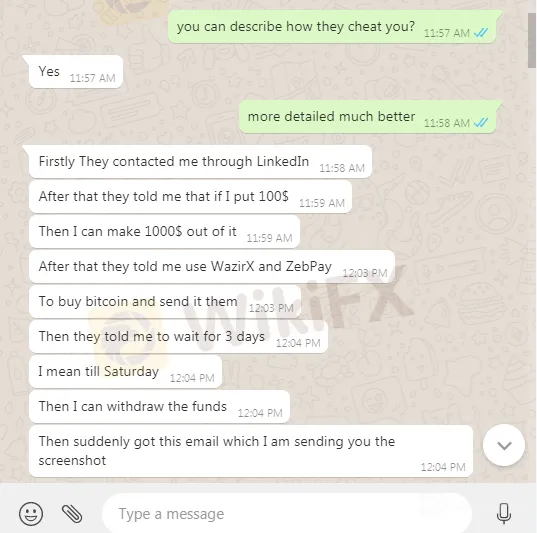Click the 'wait for 3 days' message
Viewport: 537px width, 533px height.
point(178,336)
